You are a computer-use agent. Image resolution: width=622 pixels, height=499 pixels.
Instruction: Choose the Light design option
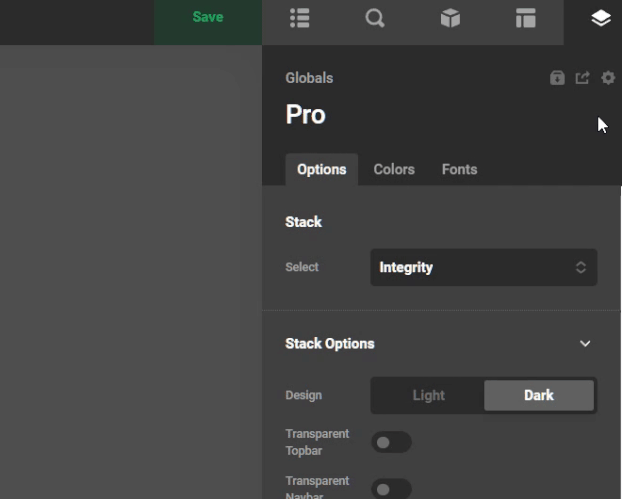pos(428,395)
